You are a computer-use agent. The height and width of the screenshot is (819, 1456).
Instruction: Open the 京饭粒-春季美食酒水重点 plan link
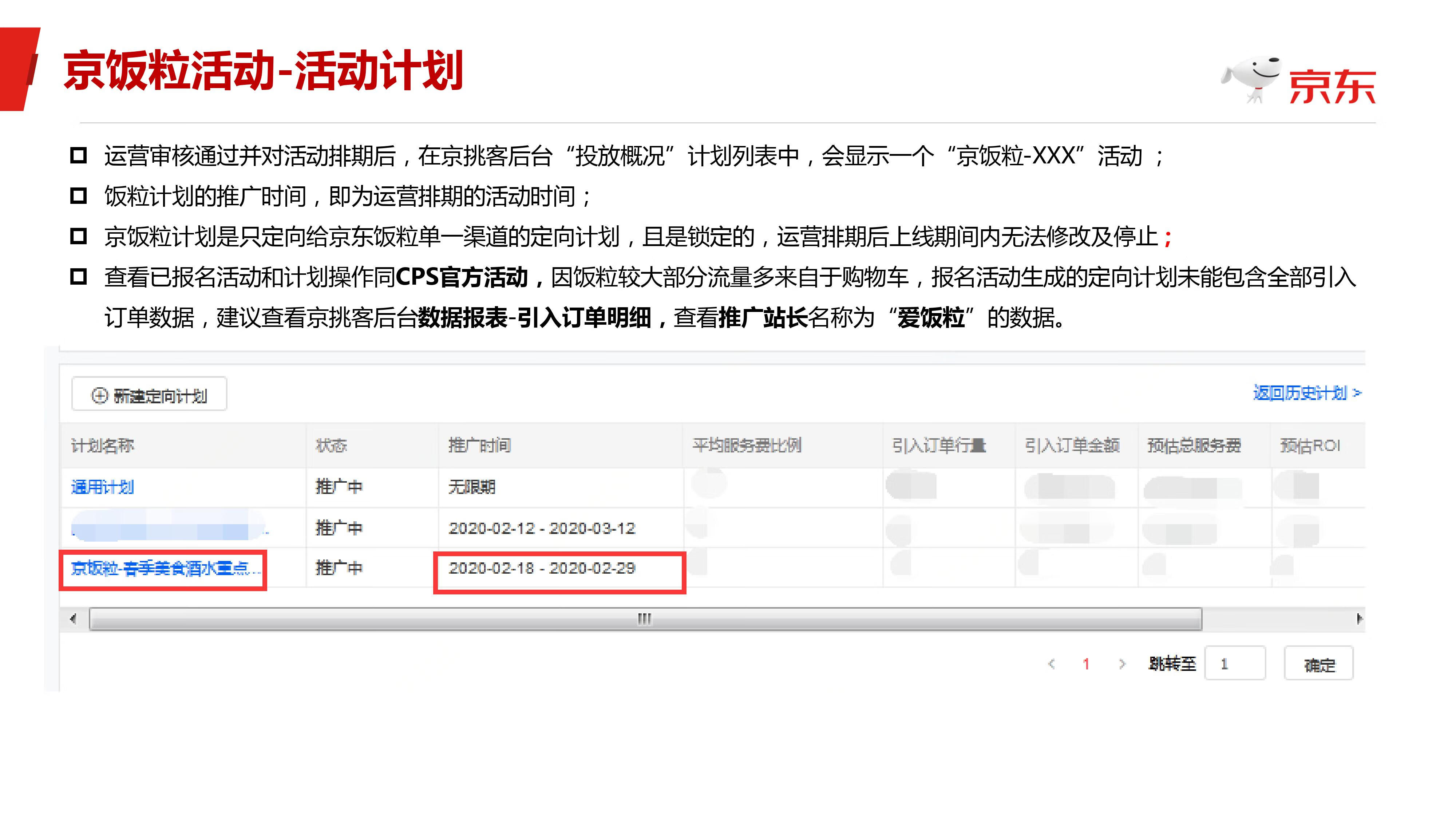166,568
